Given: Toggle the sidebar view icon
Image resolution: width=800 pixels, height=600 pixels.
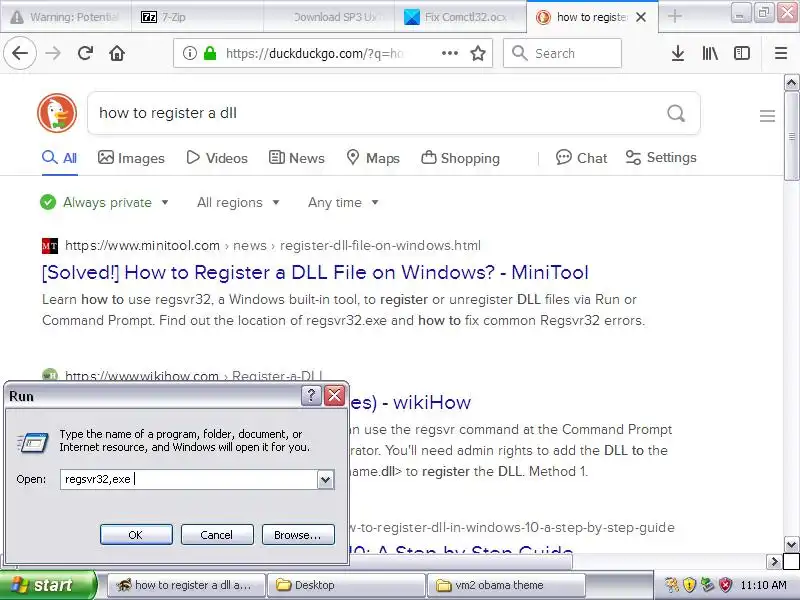Looking at the screenshot, I should click(x=741, y=53).
